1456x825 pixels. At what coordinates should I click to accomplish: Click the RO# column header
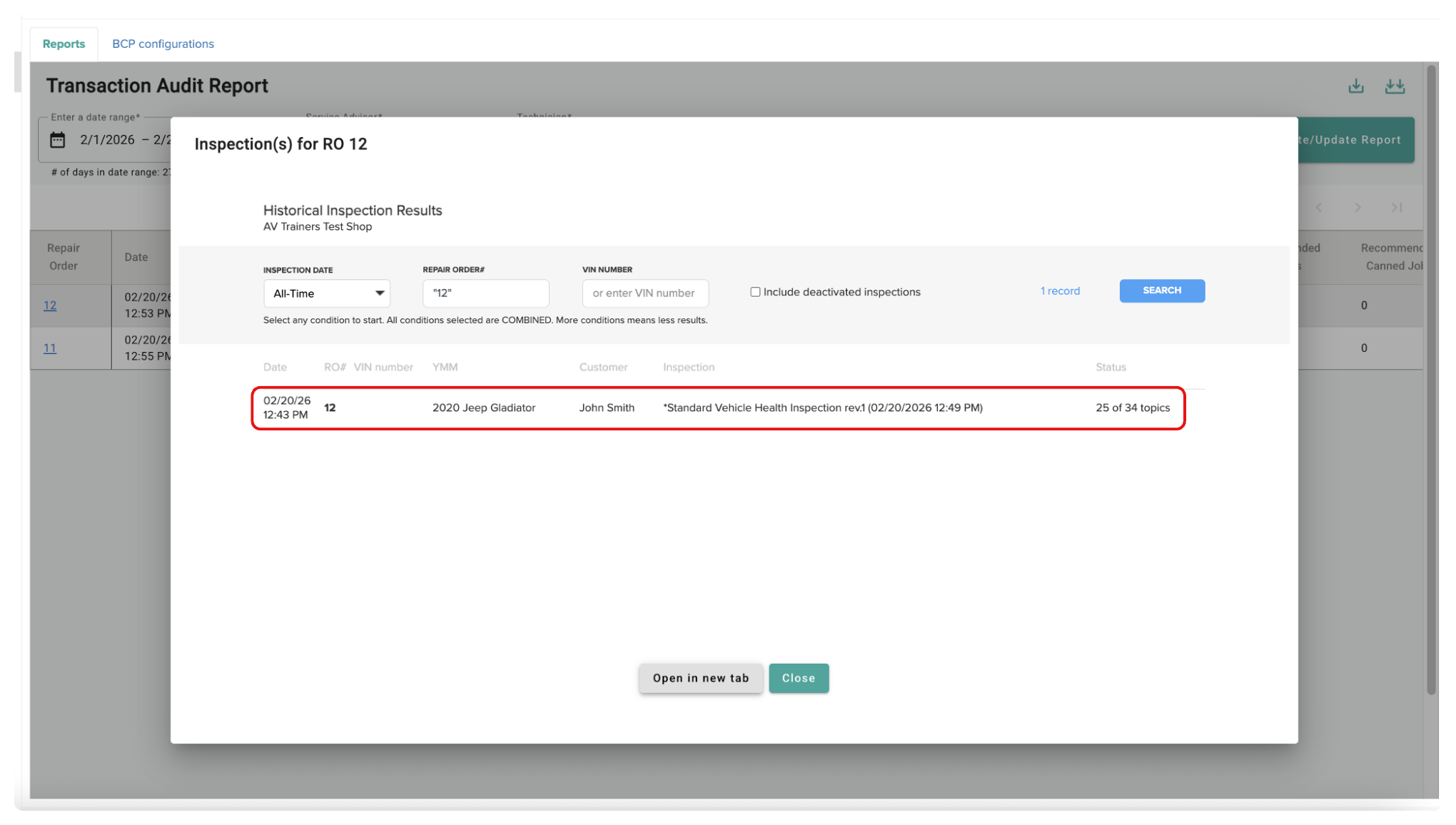pyautogui.click(x=335, y=367)
